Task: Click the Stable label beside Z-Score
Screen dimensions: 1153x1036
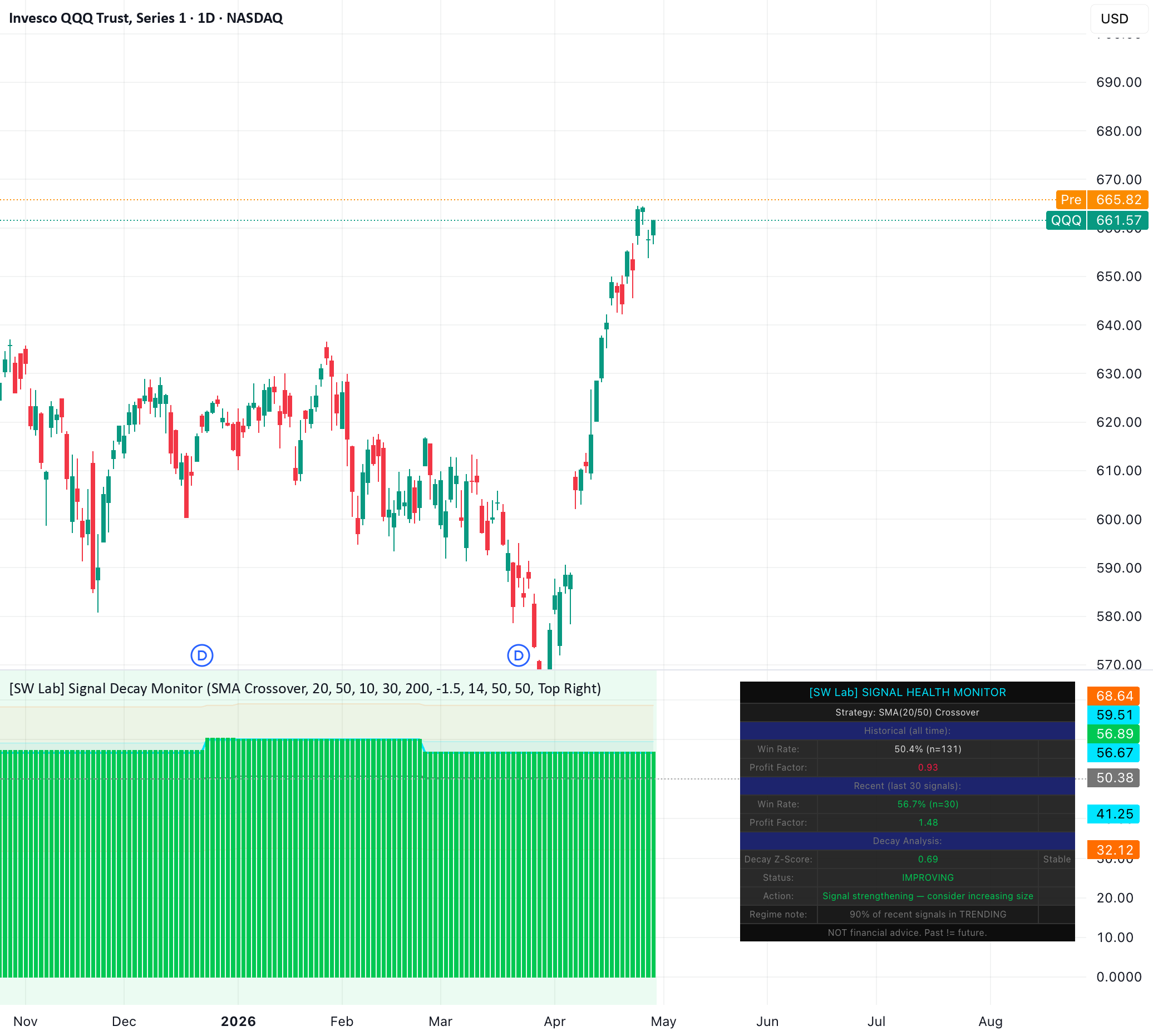Action: coord(1057,859)
